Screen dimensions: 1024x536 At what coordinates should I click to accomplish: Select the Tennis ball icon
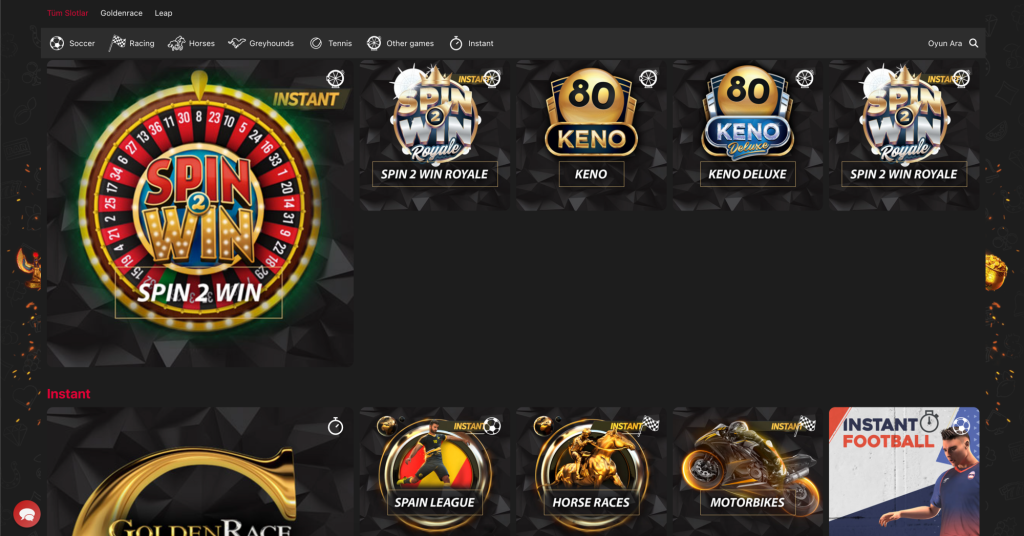[316, 43]
